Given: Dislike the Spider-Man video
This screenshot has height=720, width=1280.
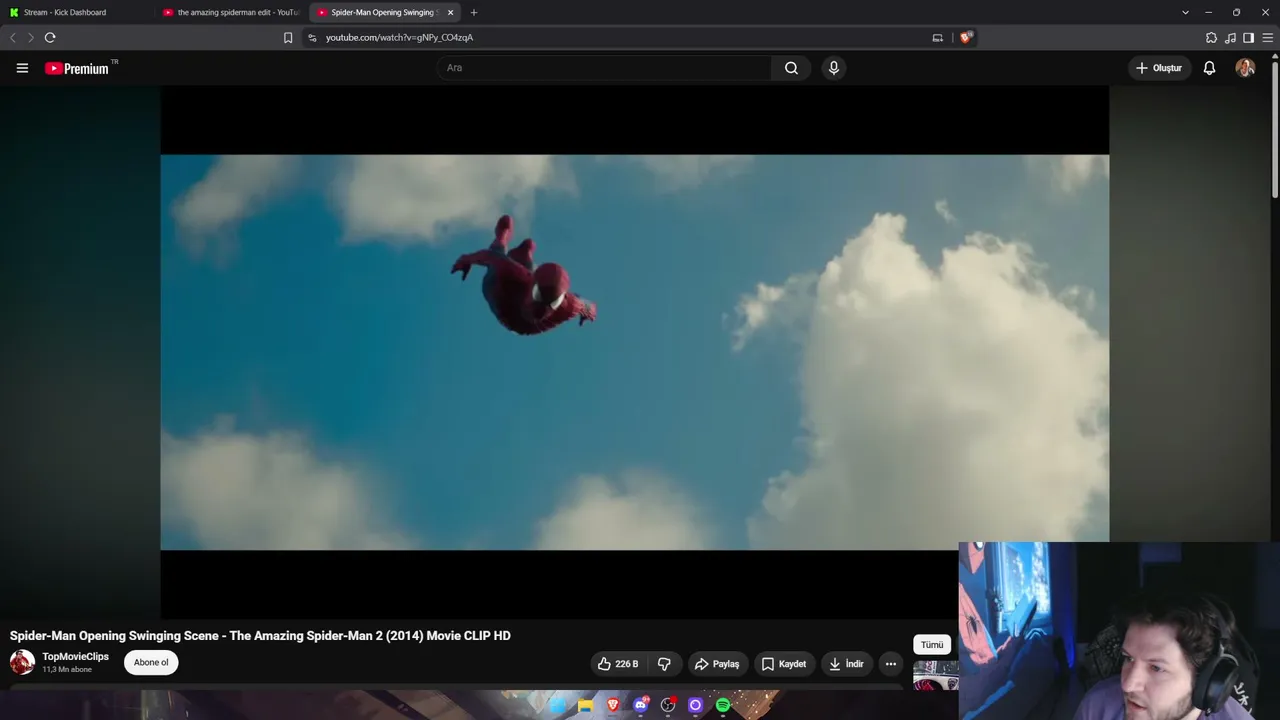Looking at the screenshot, I should coord(664,664).
